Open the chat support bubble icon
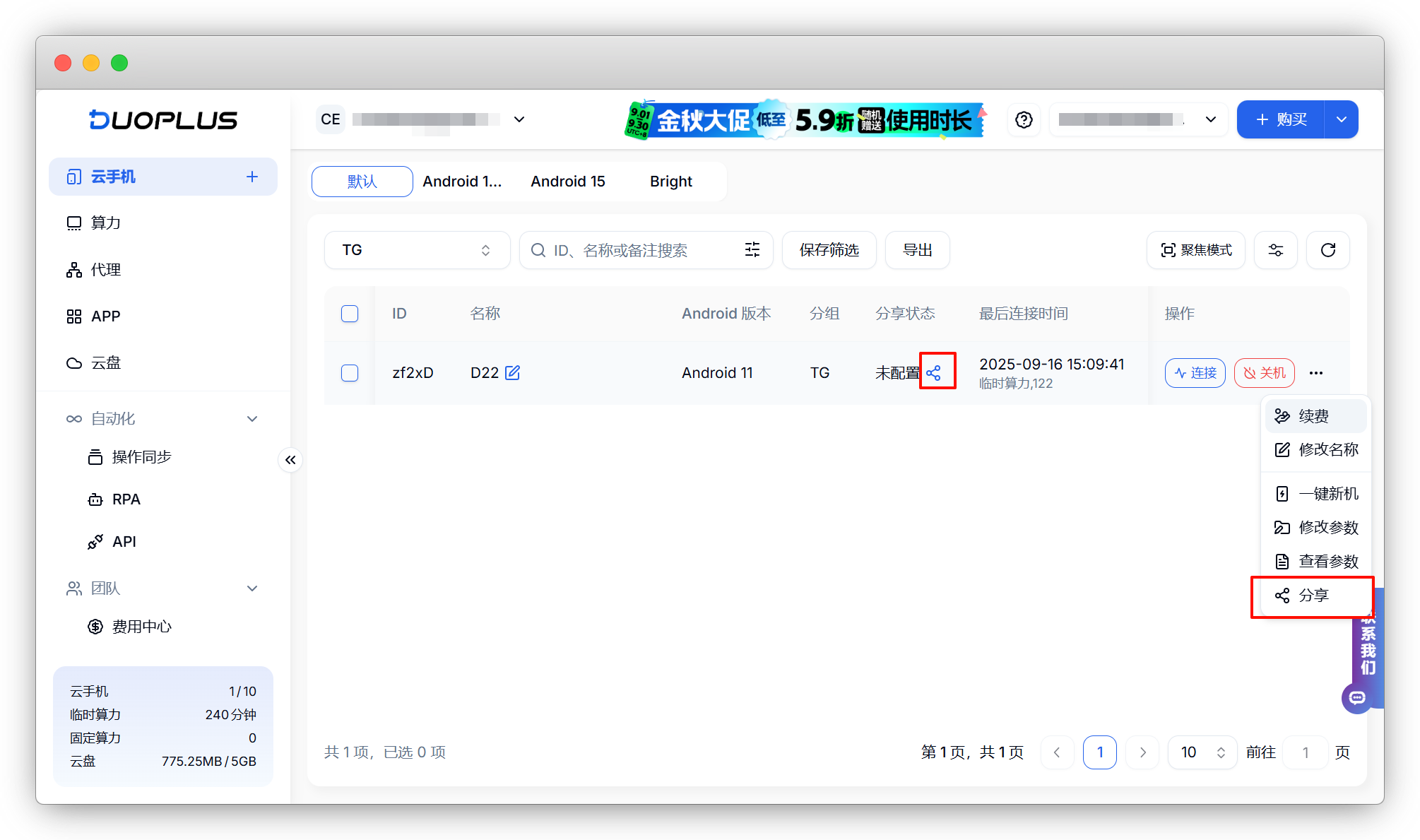The width and height of the screenshot is (1420, 840). pyautogui.click(x=1356, y=698)
